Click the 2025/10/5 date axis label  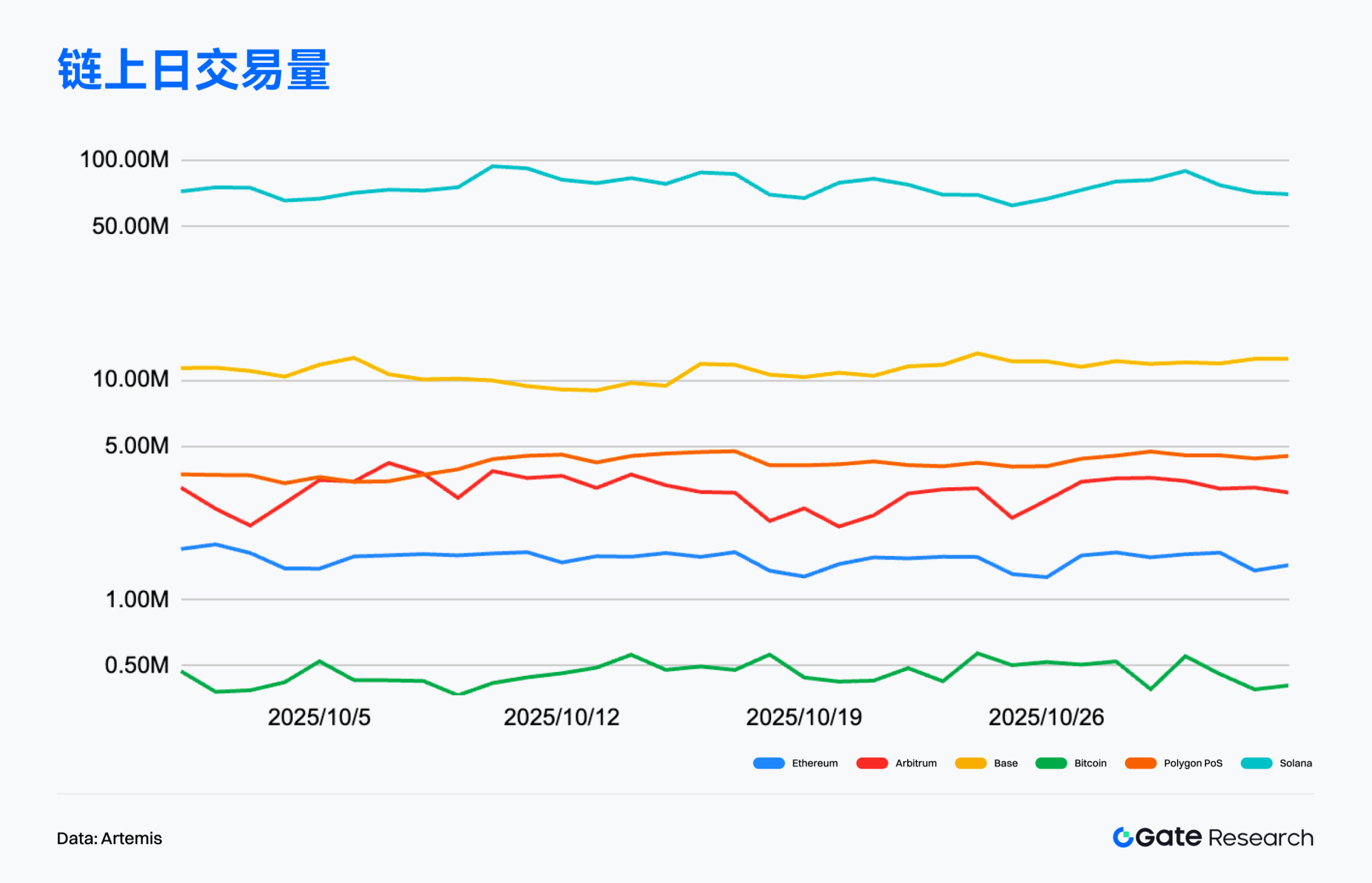[319, 717]
